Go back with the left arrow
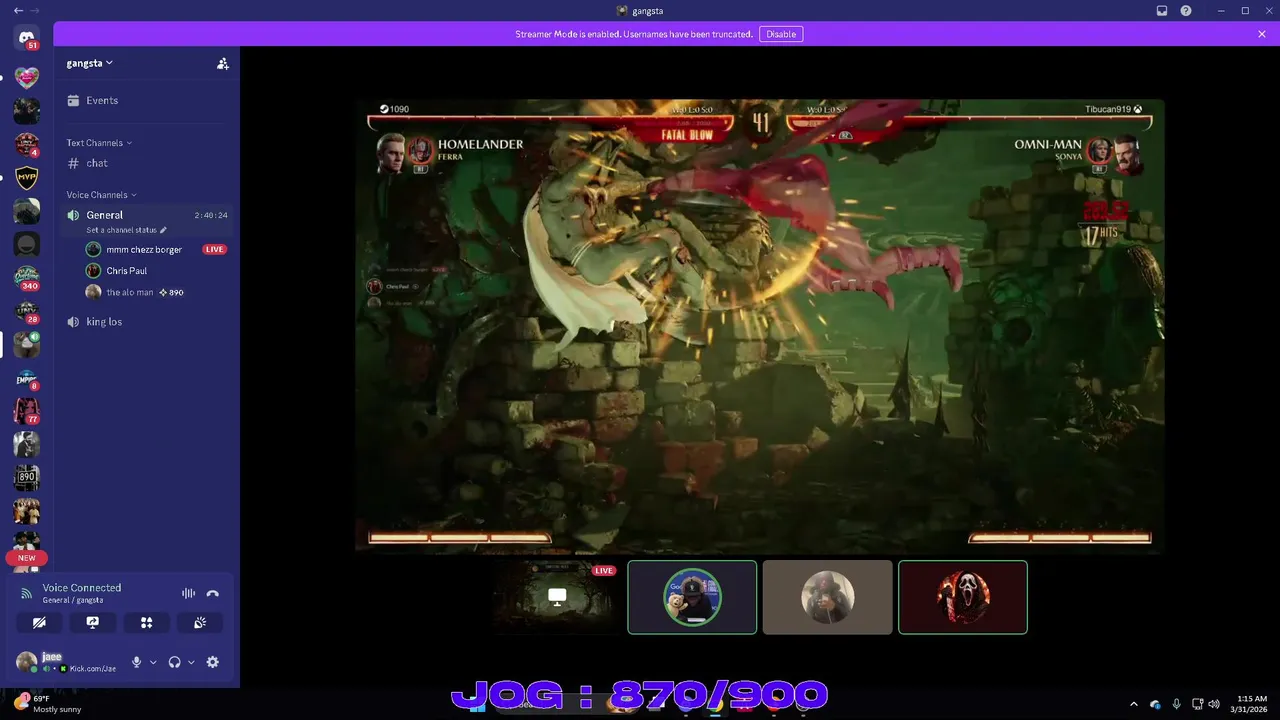This screenshot has width=1280, height=720. point(18,11)
